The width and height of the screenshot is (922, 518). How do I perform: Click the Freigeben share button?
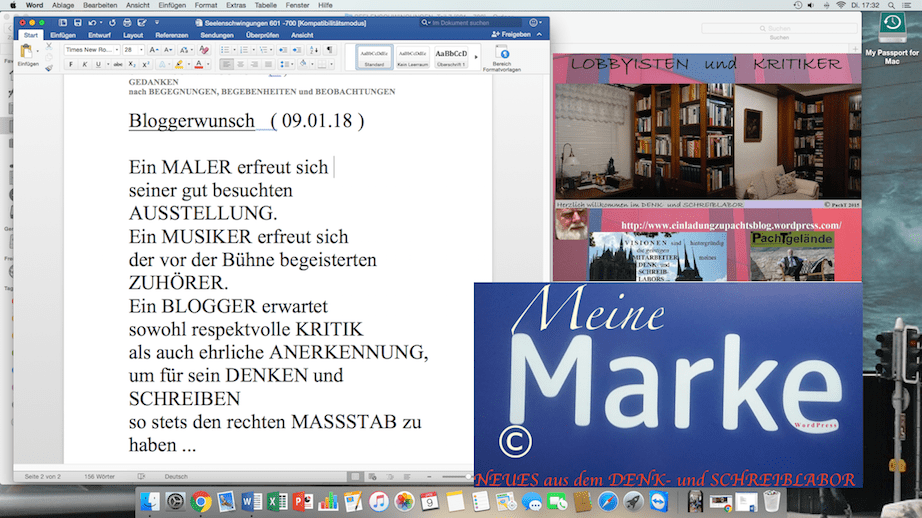tap(513, 34)
